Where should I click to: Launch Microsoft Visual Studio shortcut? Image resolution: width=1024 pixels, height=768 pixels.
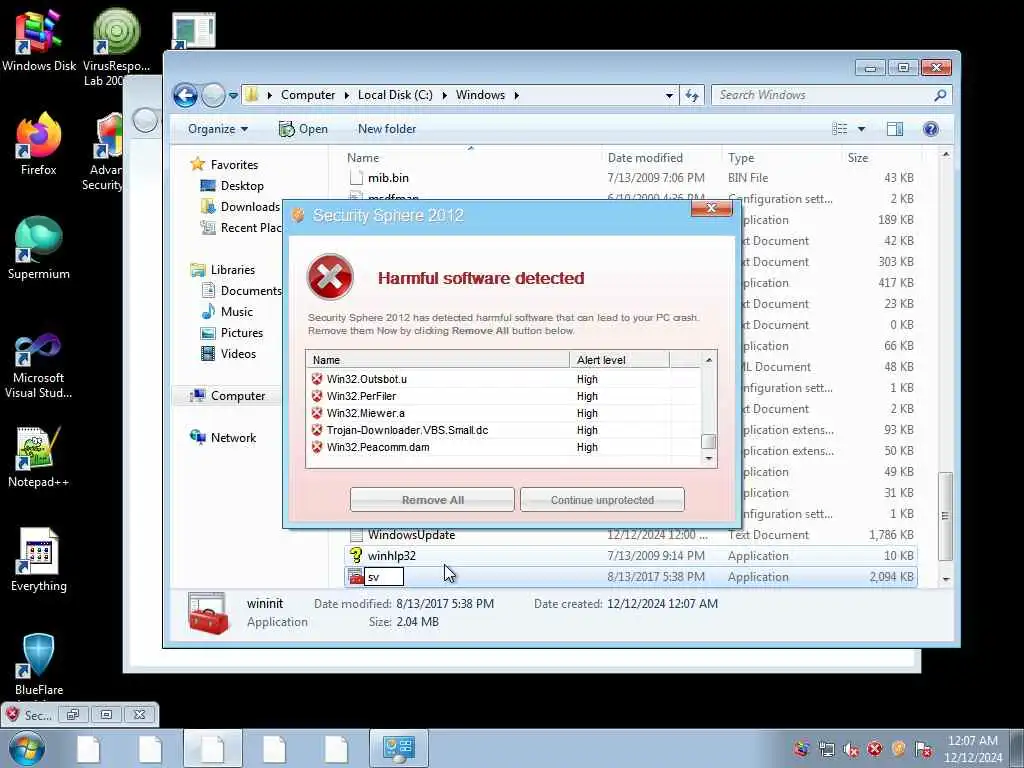point(39,366)
